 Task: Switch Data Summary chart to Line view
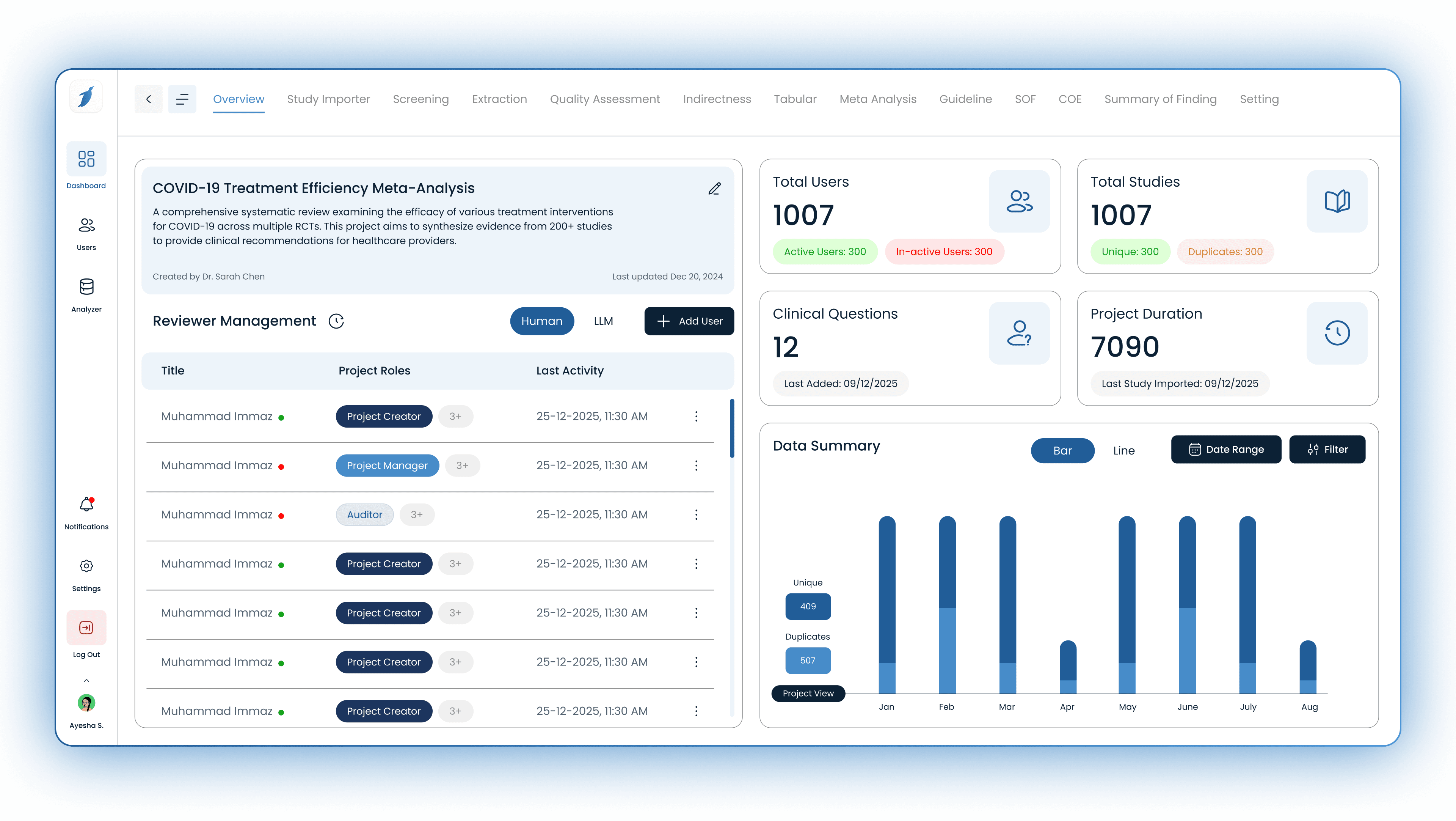1124,451
